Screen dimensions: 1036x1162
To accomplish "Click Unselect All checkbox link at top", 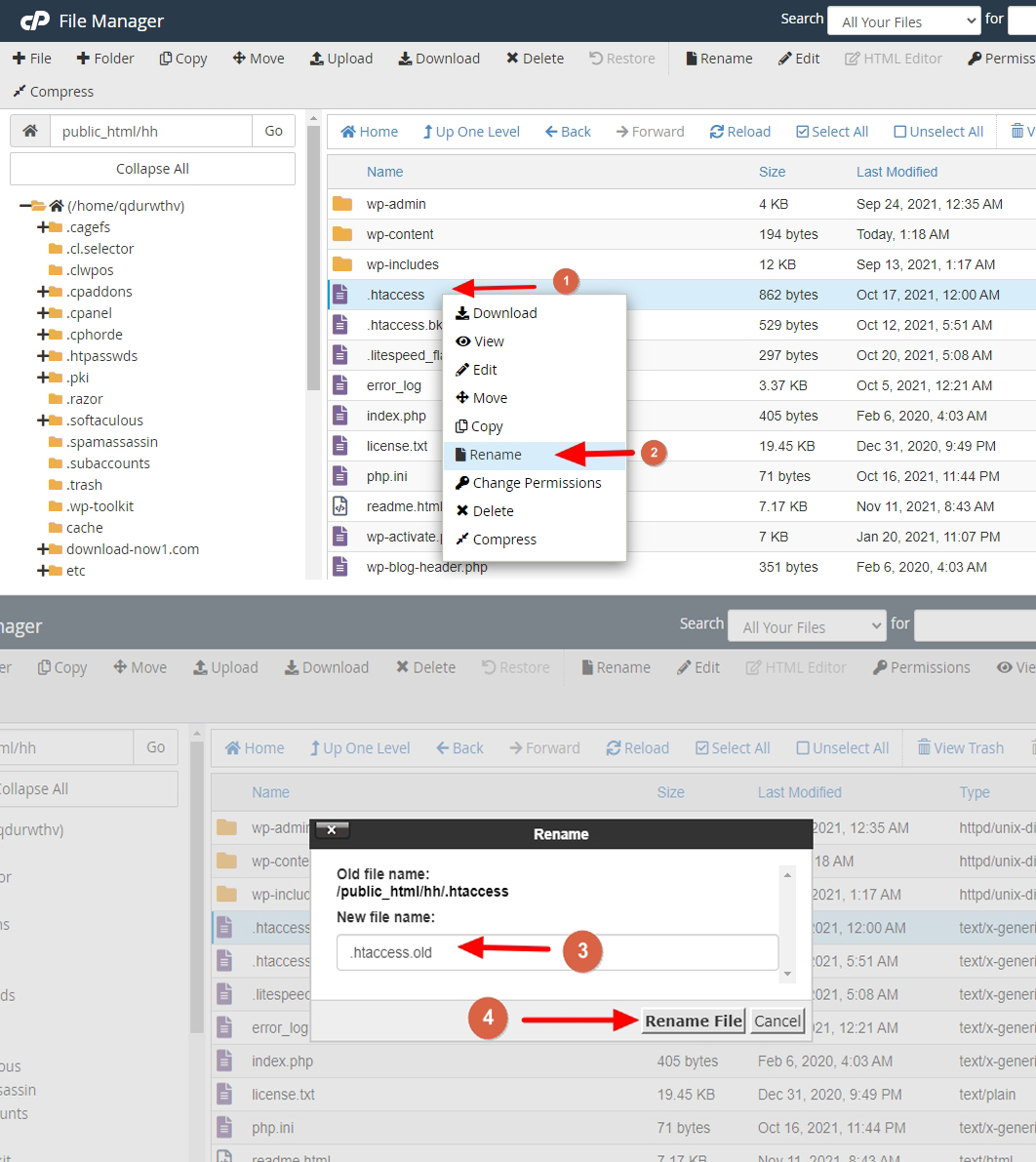I will tap(938, 131).
